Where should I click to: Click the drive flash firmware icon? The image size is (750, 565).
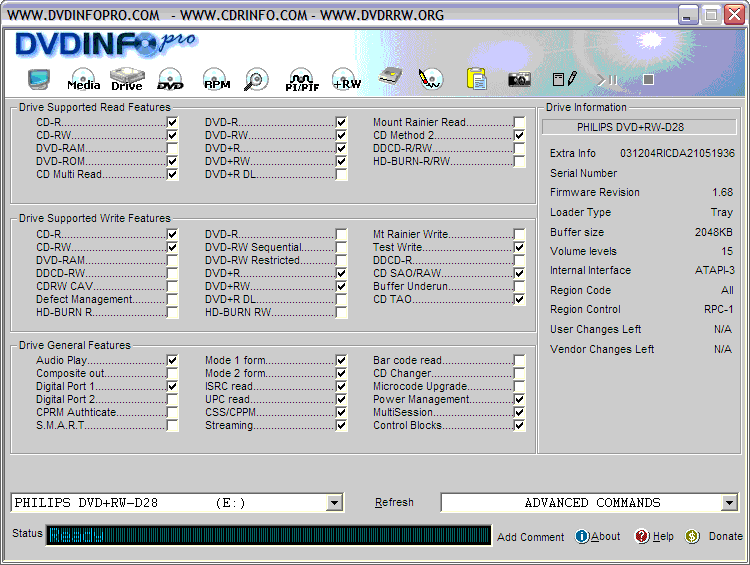pos(390,77)
